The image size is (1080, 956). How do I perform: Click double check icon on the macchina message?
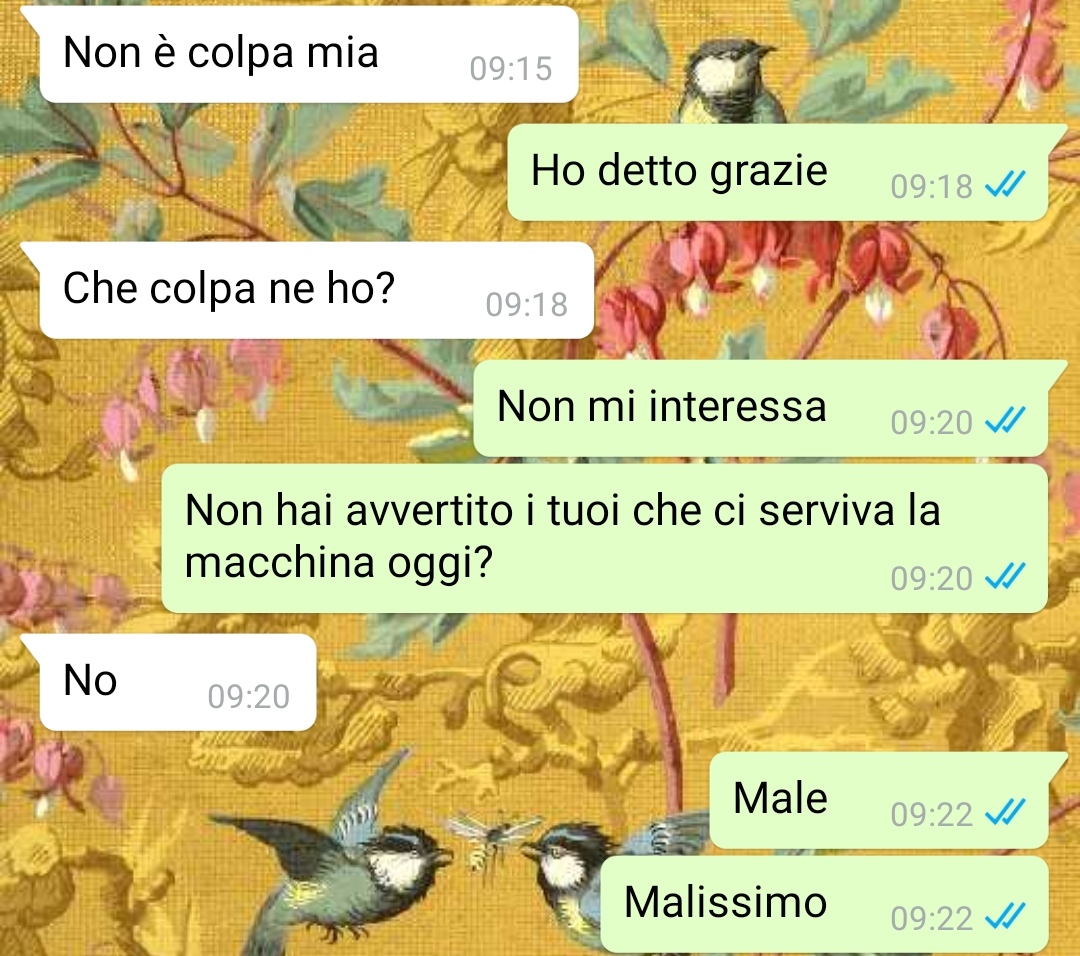(1006, 576)
